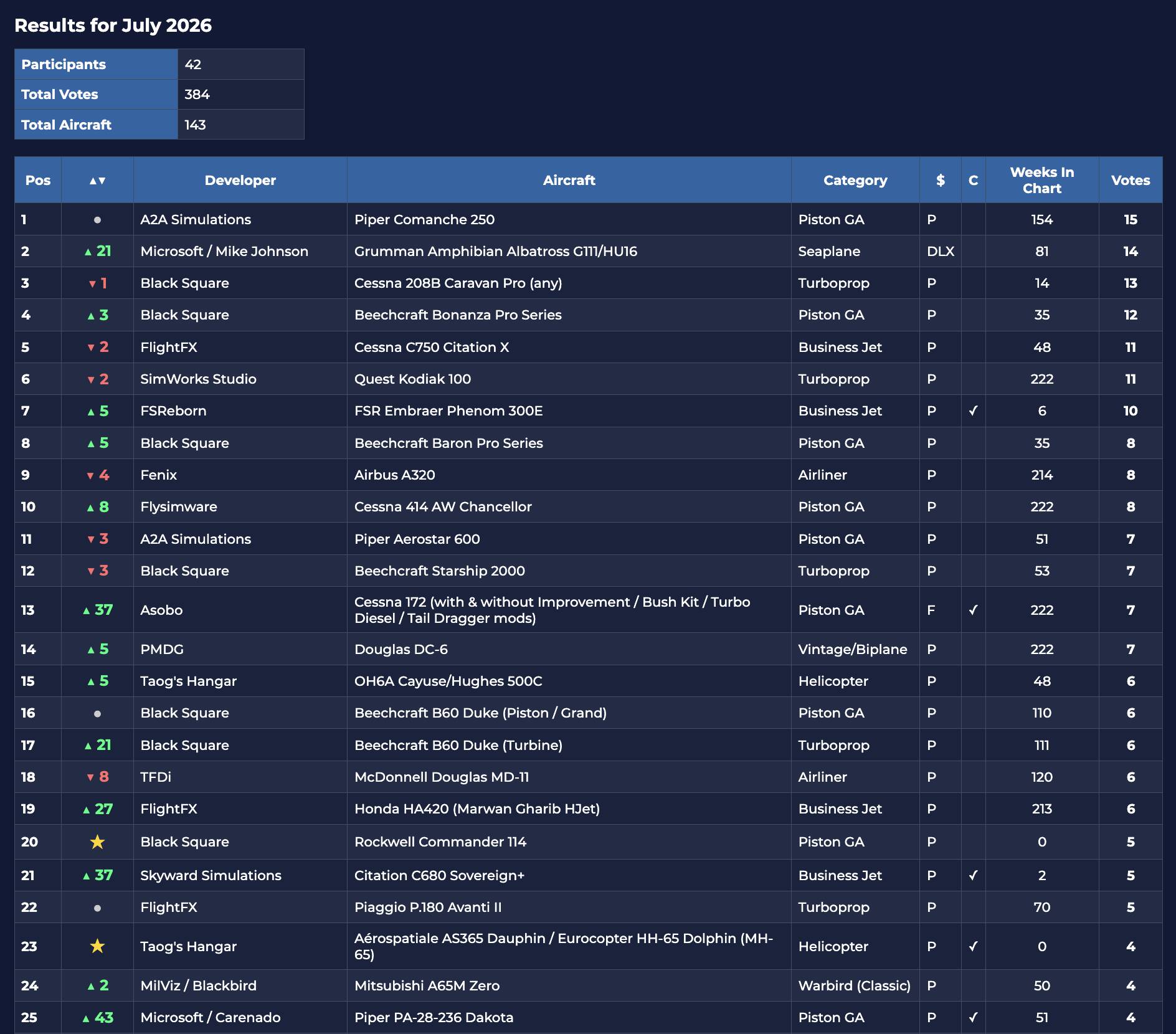The width and height of the screenshot is (1176, 1034).
Task: Click the checkmark for Citation C680 Sovereign+
Action: point(973,875)
